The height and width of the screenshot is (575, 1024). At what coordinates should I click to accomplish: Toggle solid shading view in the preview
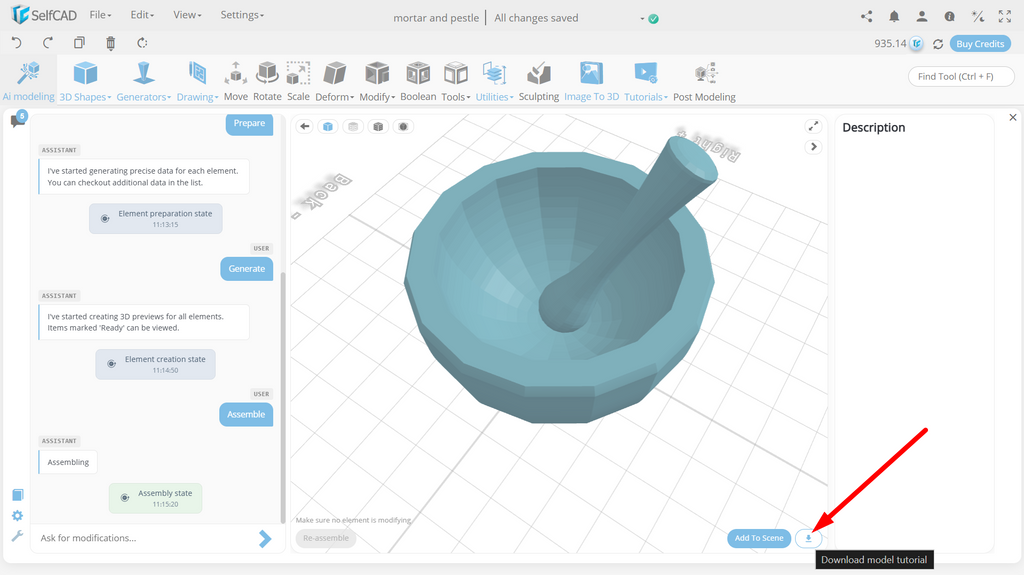[328, 126]
